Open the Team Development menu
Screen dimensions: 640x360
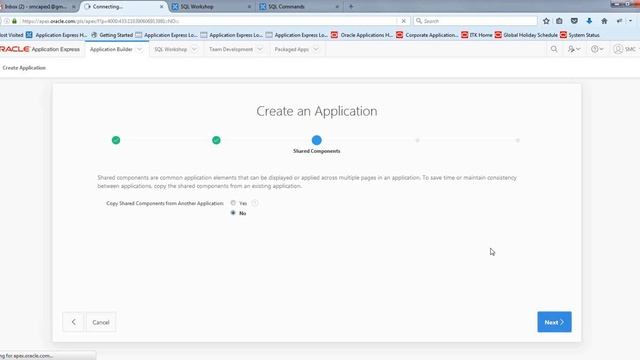(x=231, y=49)
